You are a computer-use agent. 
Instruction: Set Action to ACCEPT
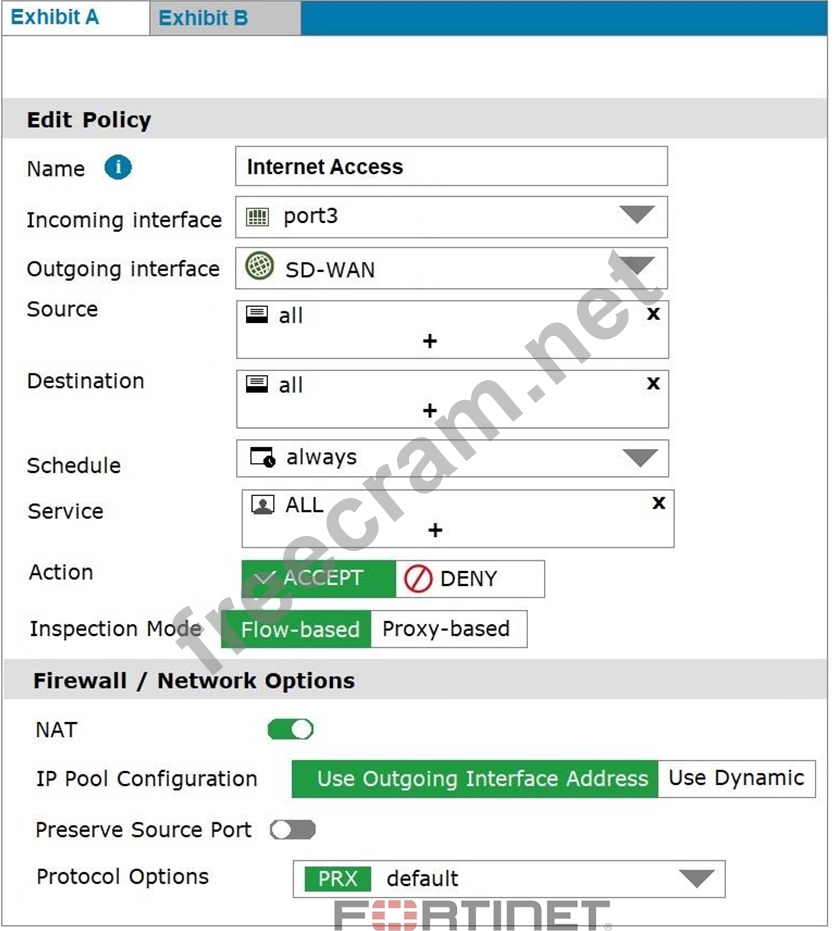point(318,578)
